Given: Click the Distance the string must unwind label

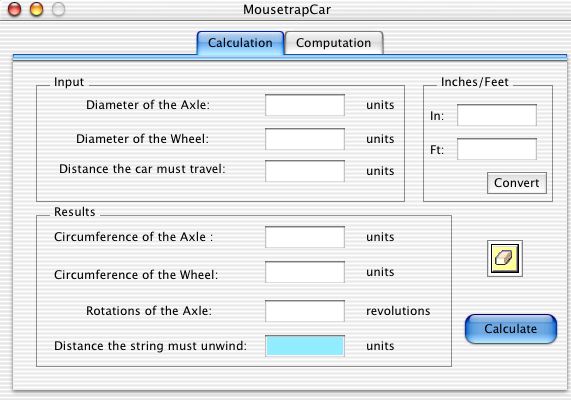Looking at the screenshot, I should click(x=150, y=346).
